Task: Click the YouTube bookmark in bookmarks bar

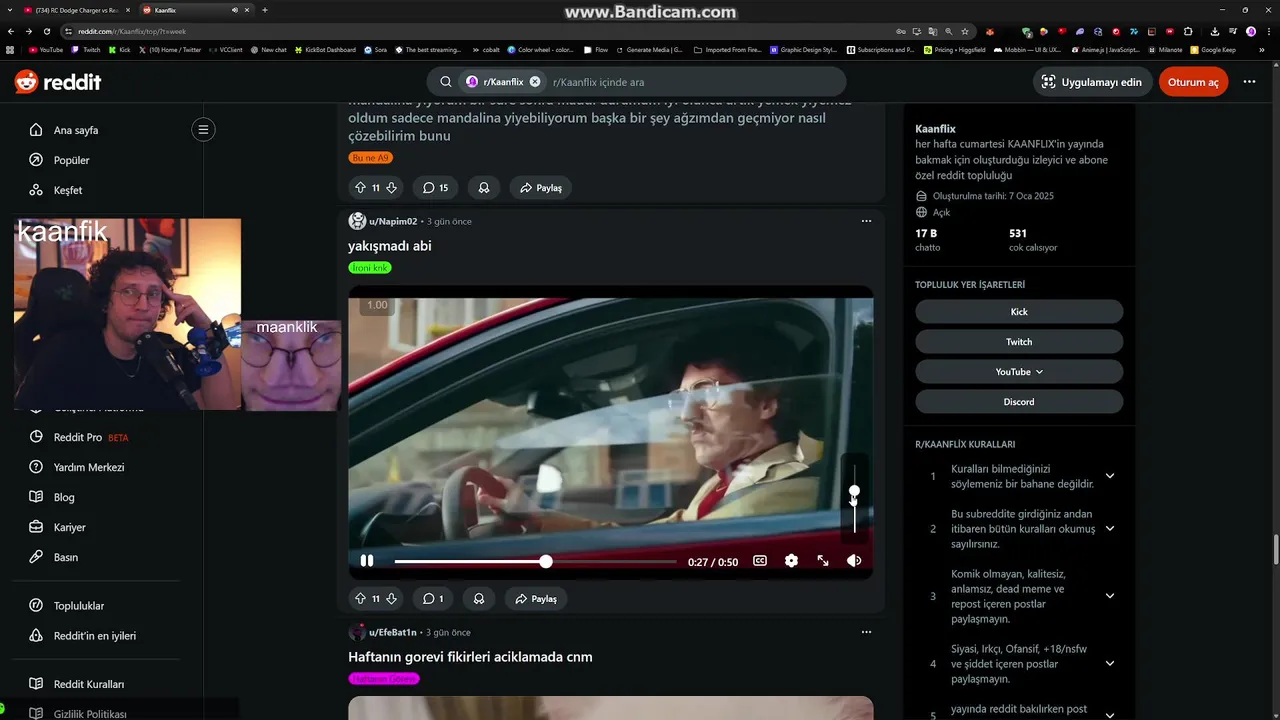Action: pos(46,49)
